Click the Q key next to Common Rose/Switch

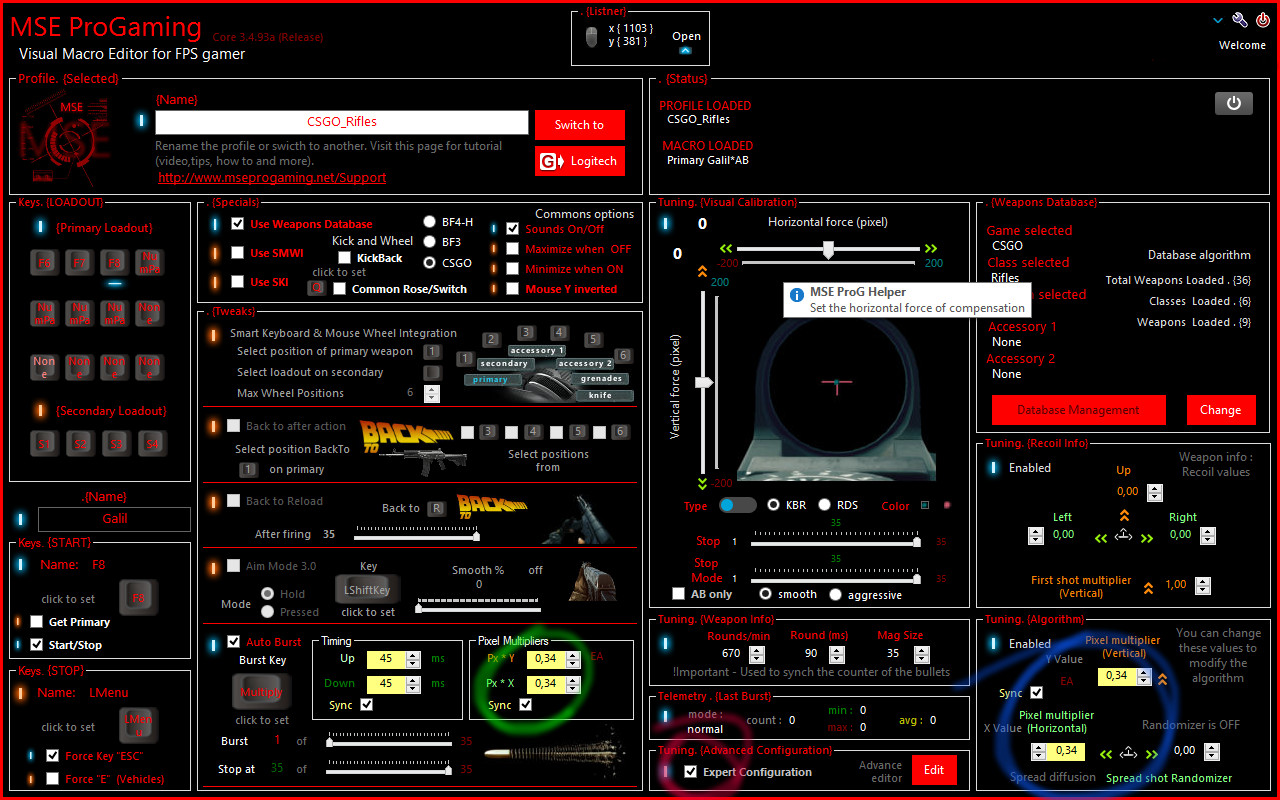pos(317,288)
